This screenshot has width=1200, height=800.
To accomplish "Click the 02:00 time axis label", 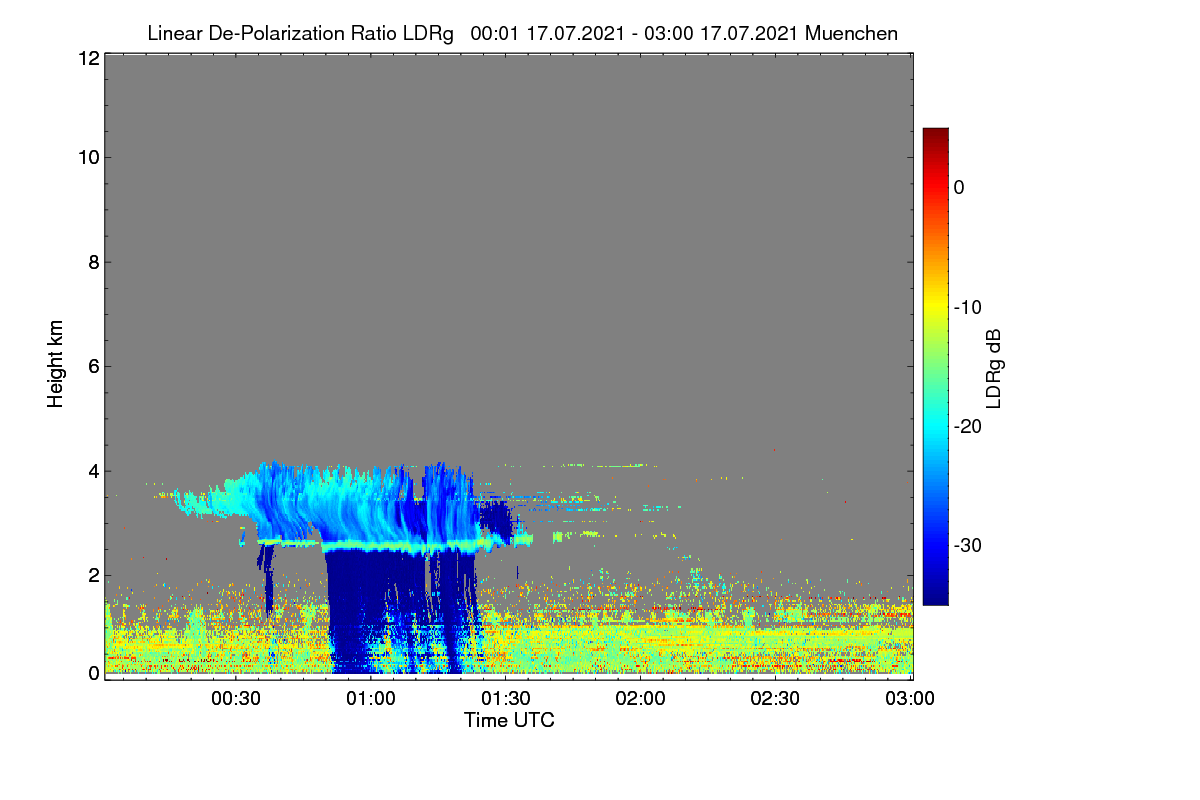I will click(641, 699).
